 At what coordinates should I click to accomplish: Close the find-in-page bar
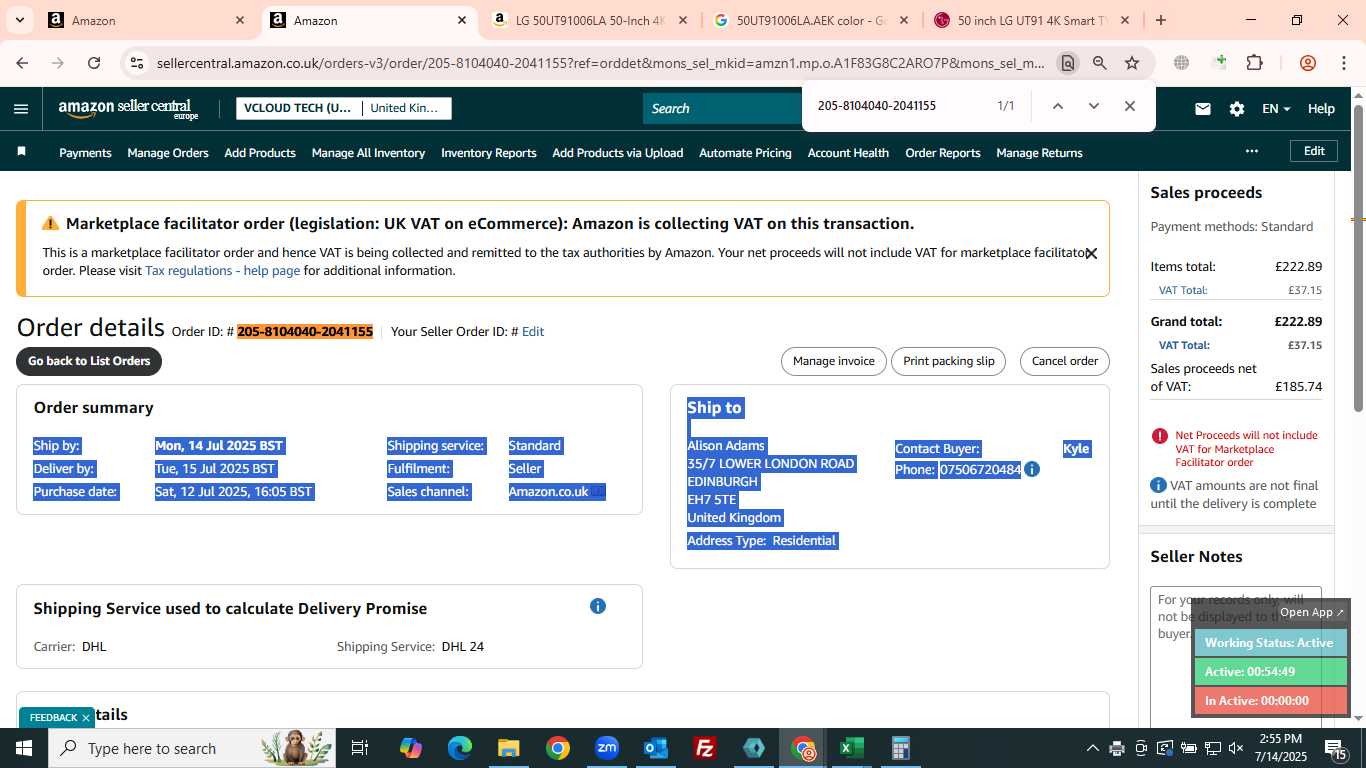coord(1129,106)
